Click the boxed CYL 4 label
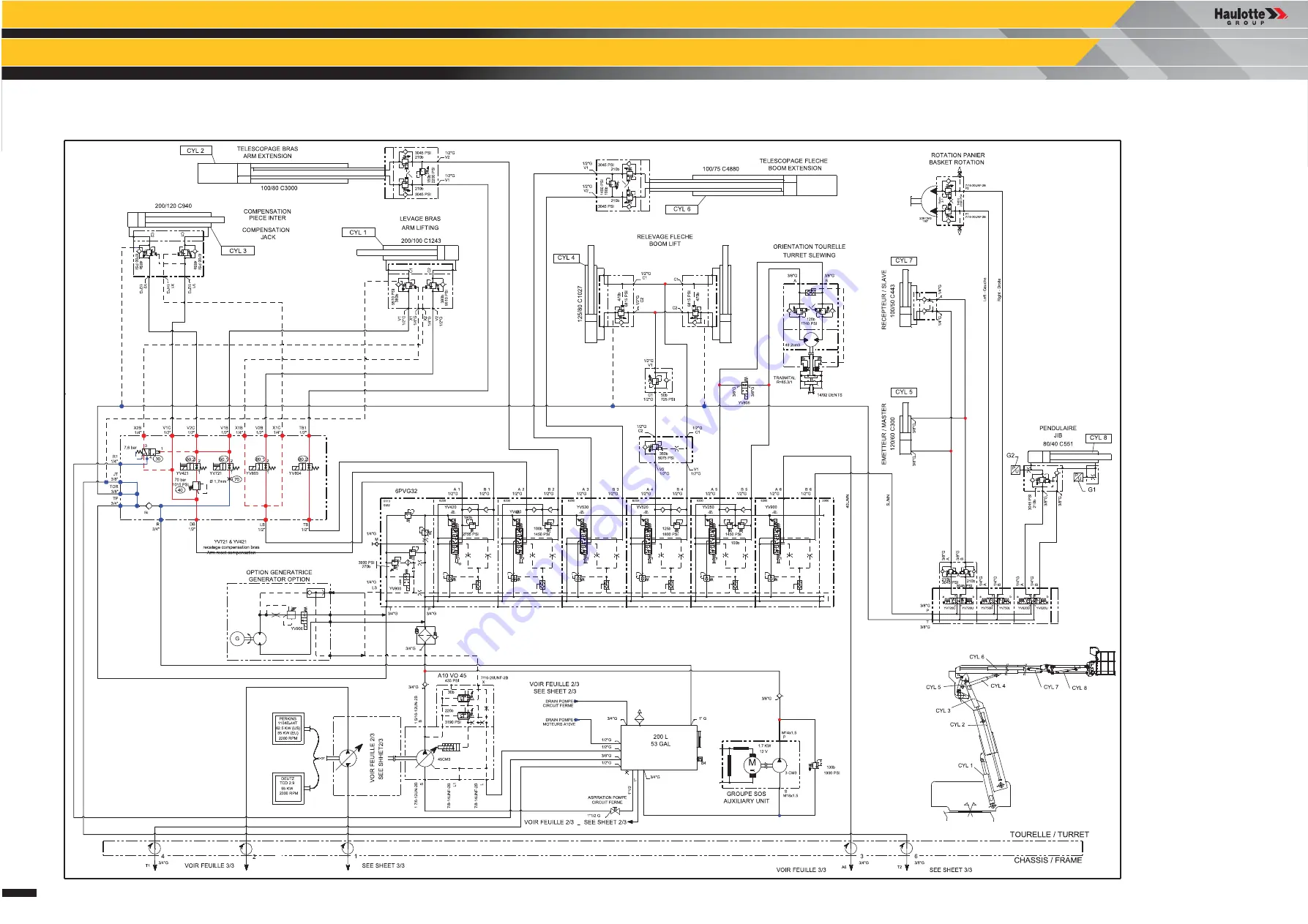The height and width of the screenshot is (924, 1308). [x=567, y=258]
